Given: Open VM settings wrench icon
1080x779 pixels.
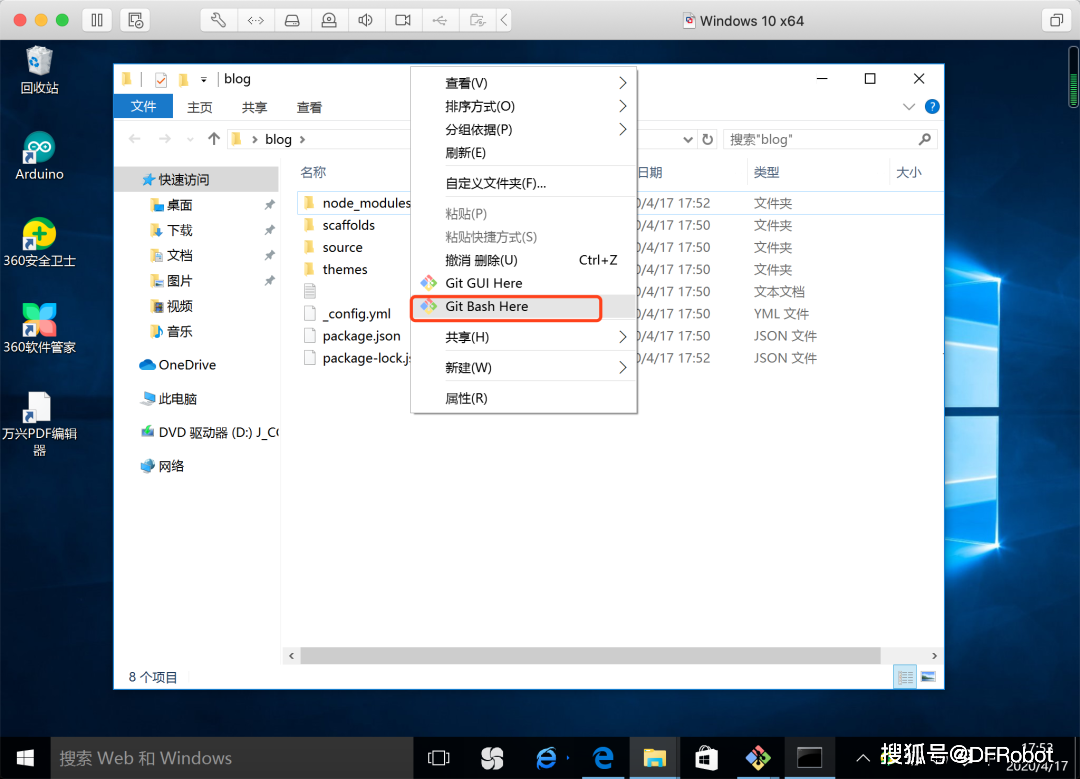Looking at the screenshot, I should 218,20.
